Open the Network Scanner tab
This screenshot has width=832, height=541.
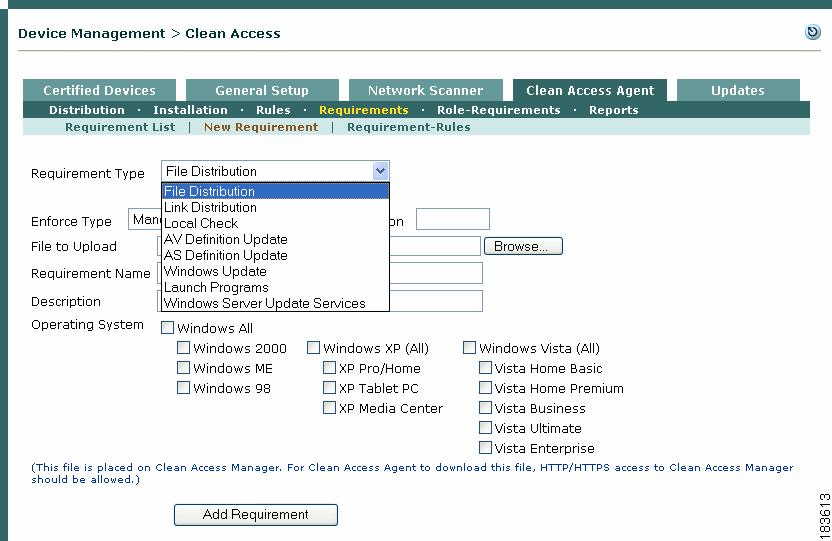pos(426,90)
